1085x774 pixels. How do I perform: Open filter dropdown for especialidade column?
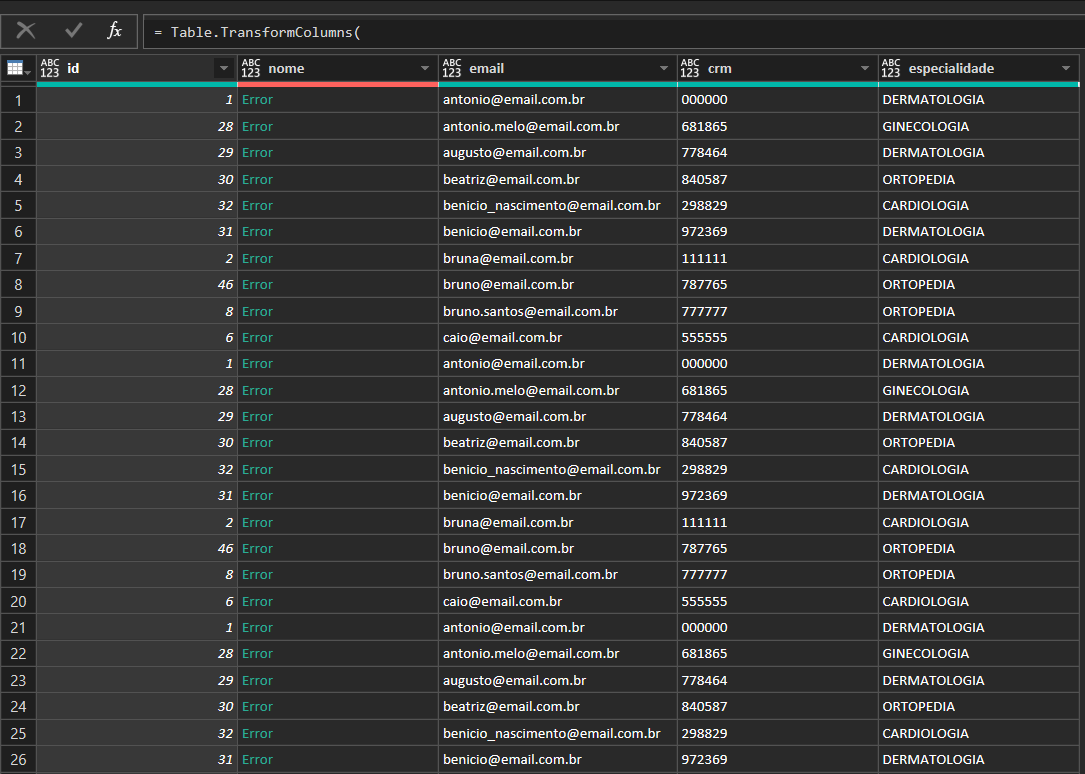[1066, 68]
